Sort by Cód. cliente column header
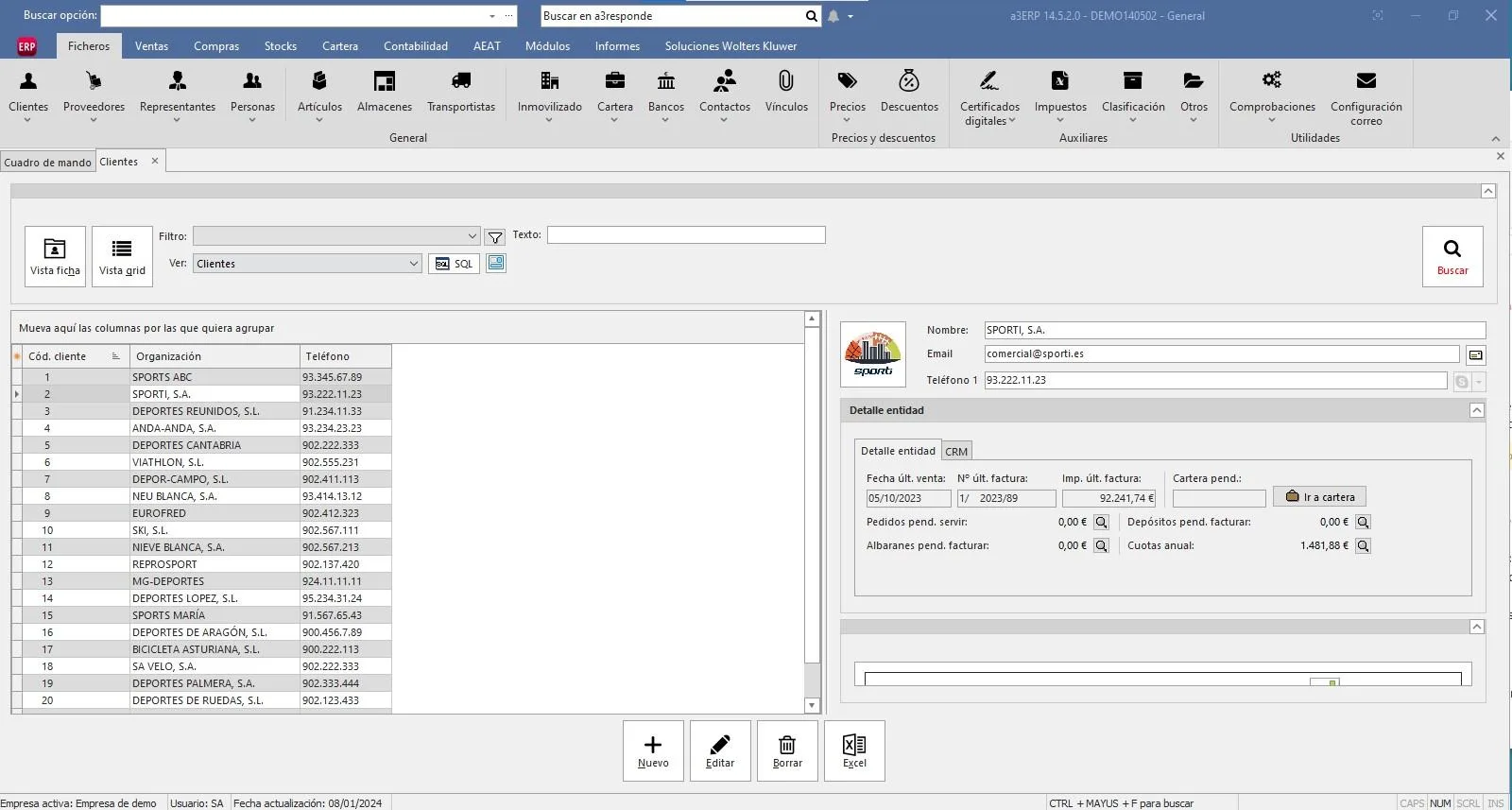The height and width of the screenshot is (810, 1512). tap(75, 356)
